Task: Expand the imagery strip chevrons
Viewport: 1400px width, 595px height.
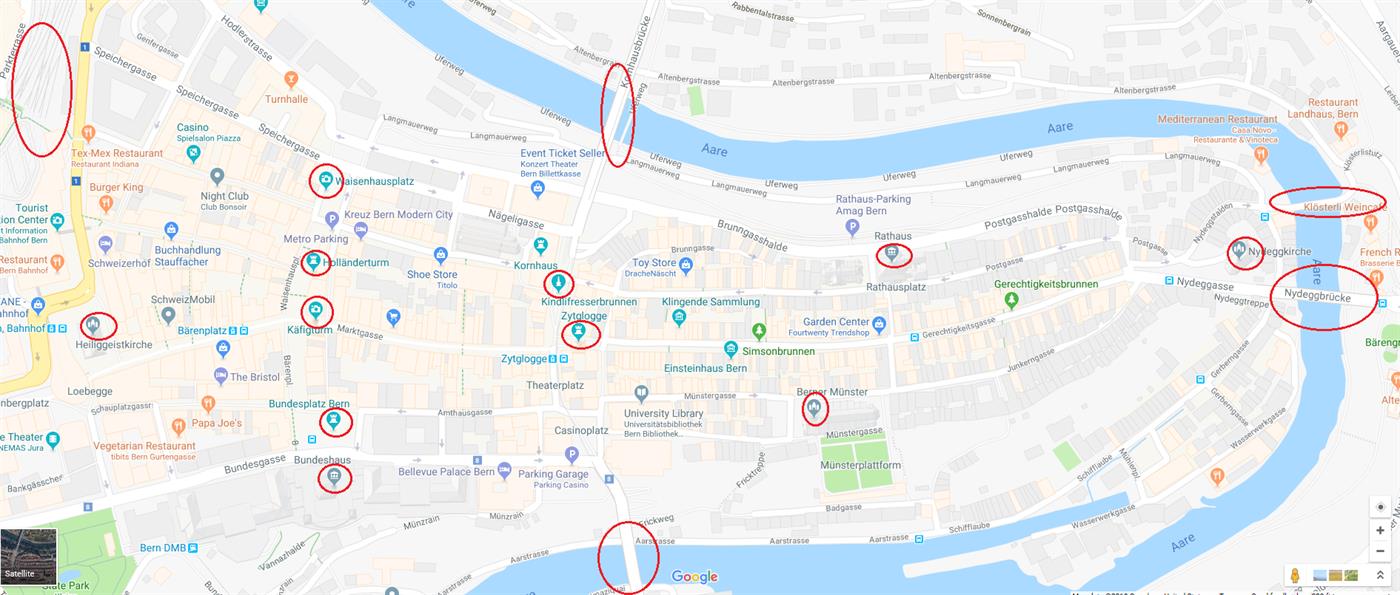Action: click(1380, 576)
